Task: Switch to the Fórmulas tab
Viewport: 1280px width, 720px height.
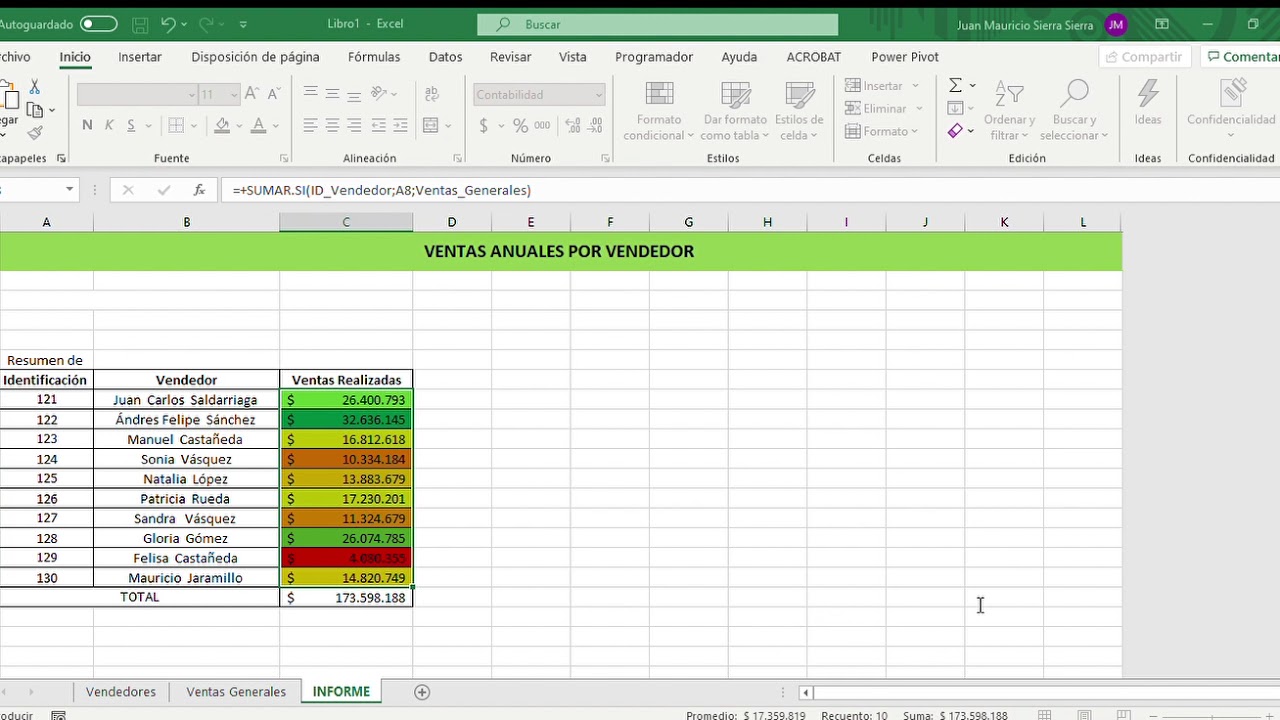Action: [374, 57]
